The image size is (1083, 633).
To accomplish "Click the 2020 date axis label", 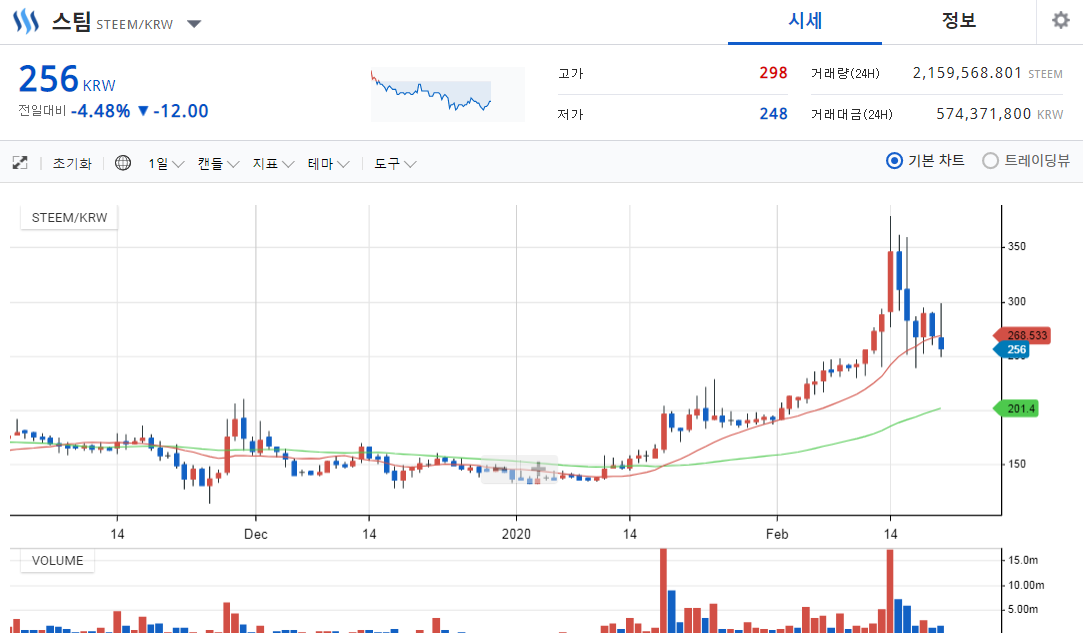I will pos(516,534).
